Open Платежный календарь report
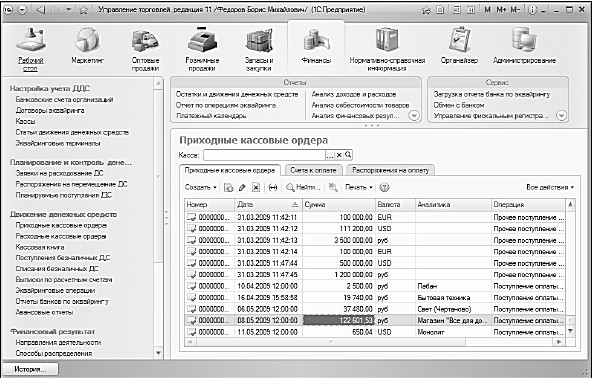Image resolution: width=593 pixels, height=378 pixels. pyautogui.click(x=211, y=116)
